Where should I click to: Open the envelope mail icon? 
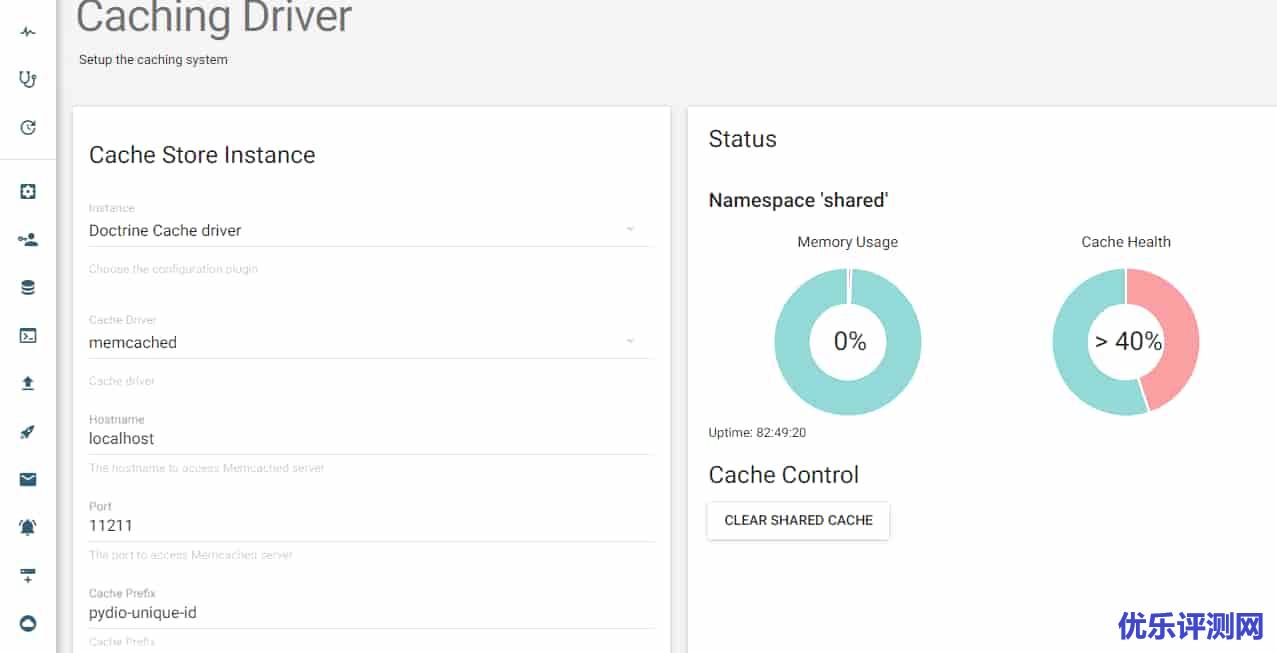(x=28, y=479)
